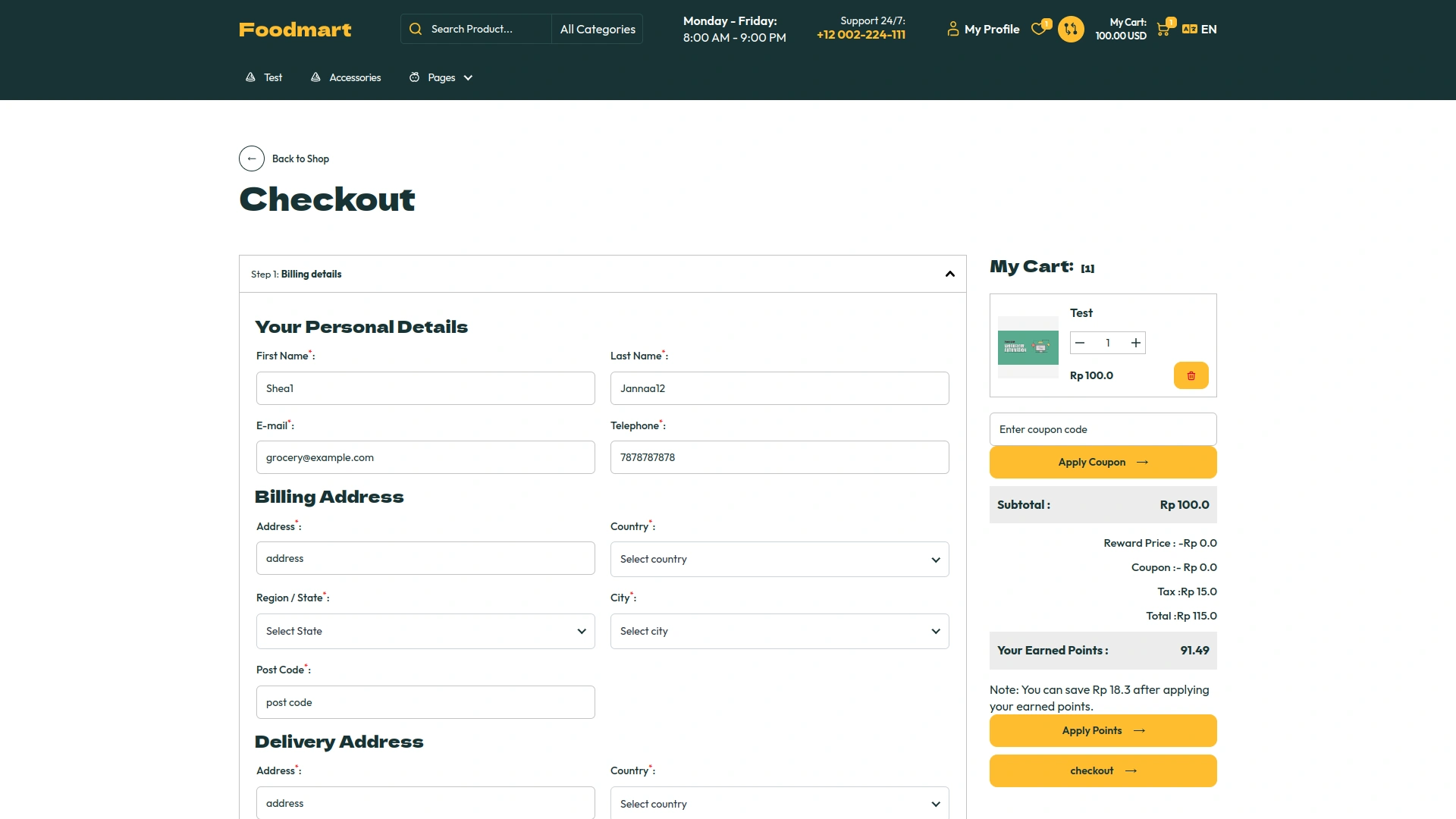Open the Select State dropdown

pyautogui.click(x=425, y=632)
